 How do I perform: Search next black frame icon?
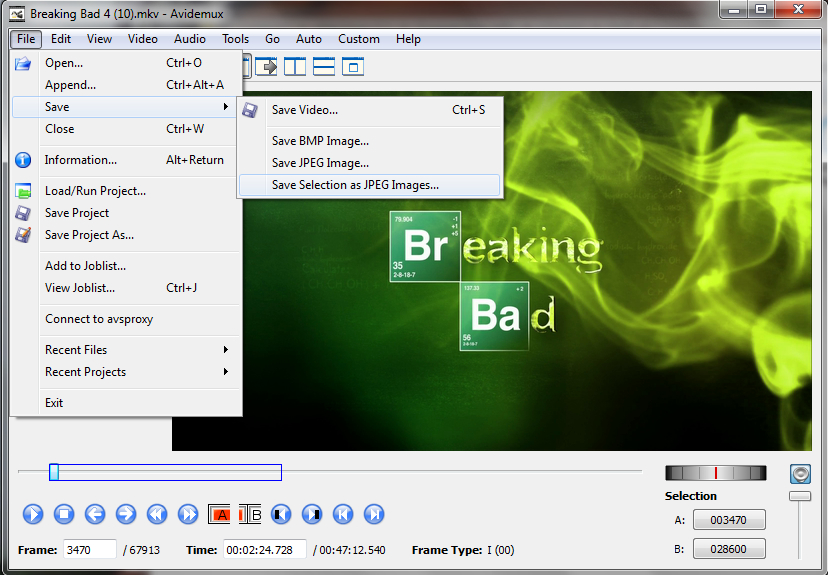click(x=312, y=514)
